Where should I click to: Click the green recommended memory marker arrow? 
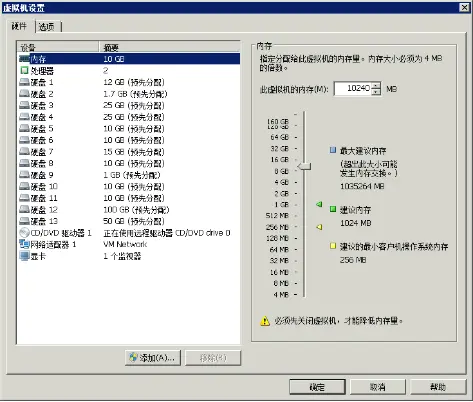[x=319, y=204]
